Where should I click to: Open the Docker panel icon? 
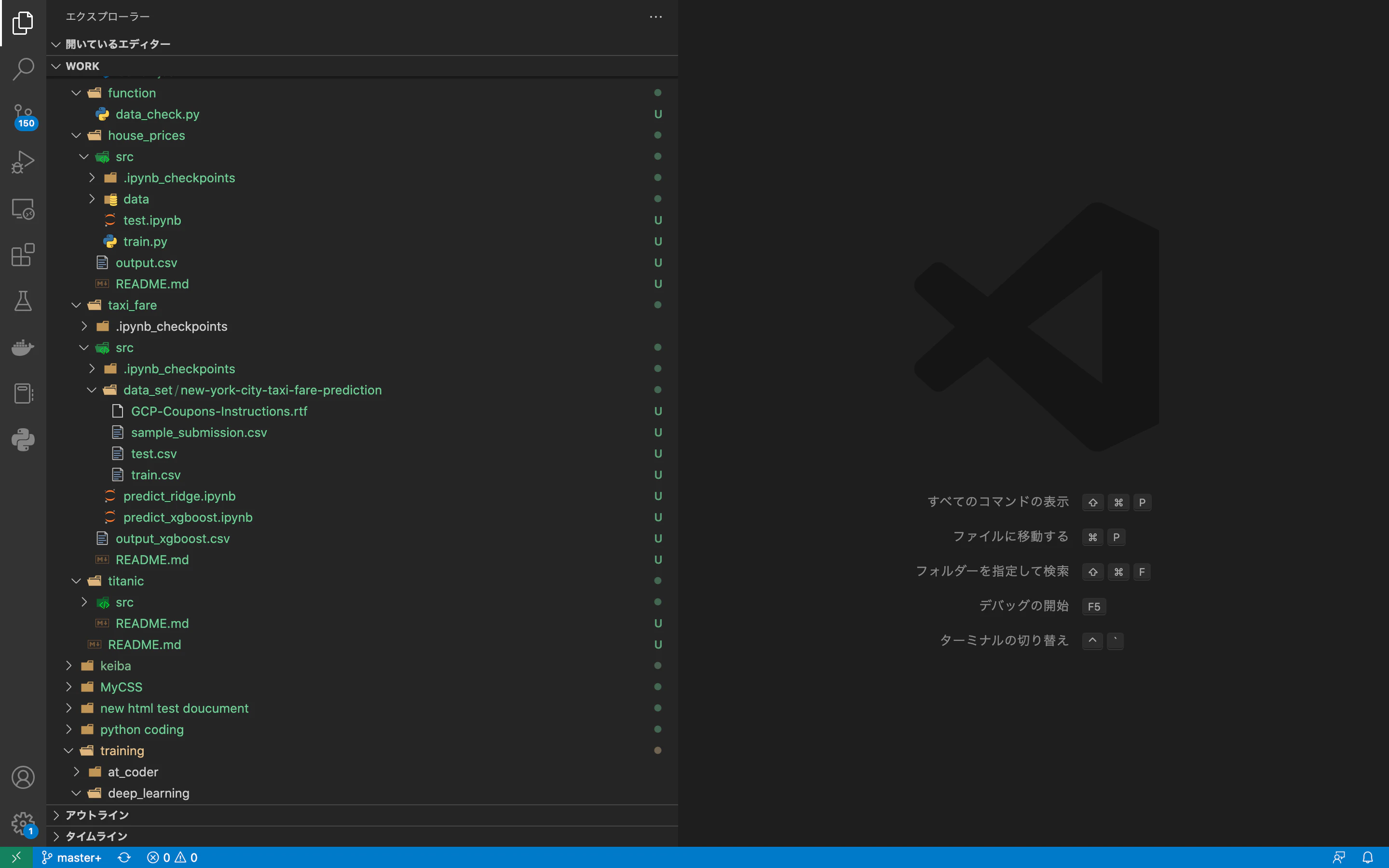pyautogui.click(x=23, y=347)
